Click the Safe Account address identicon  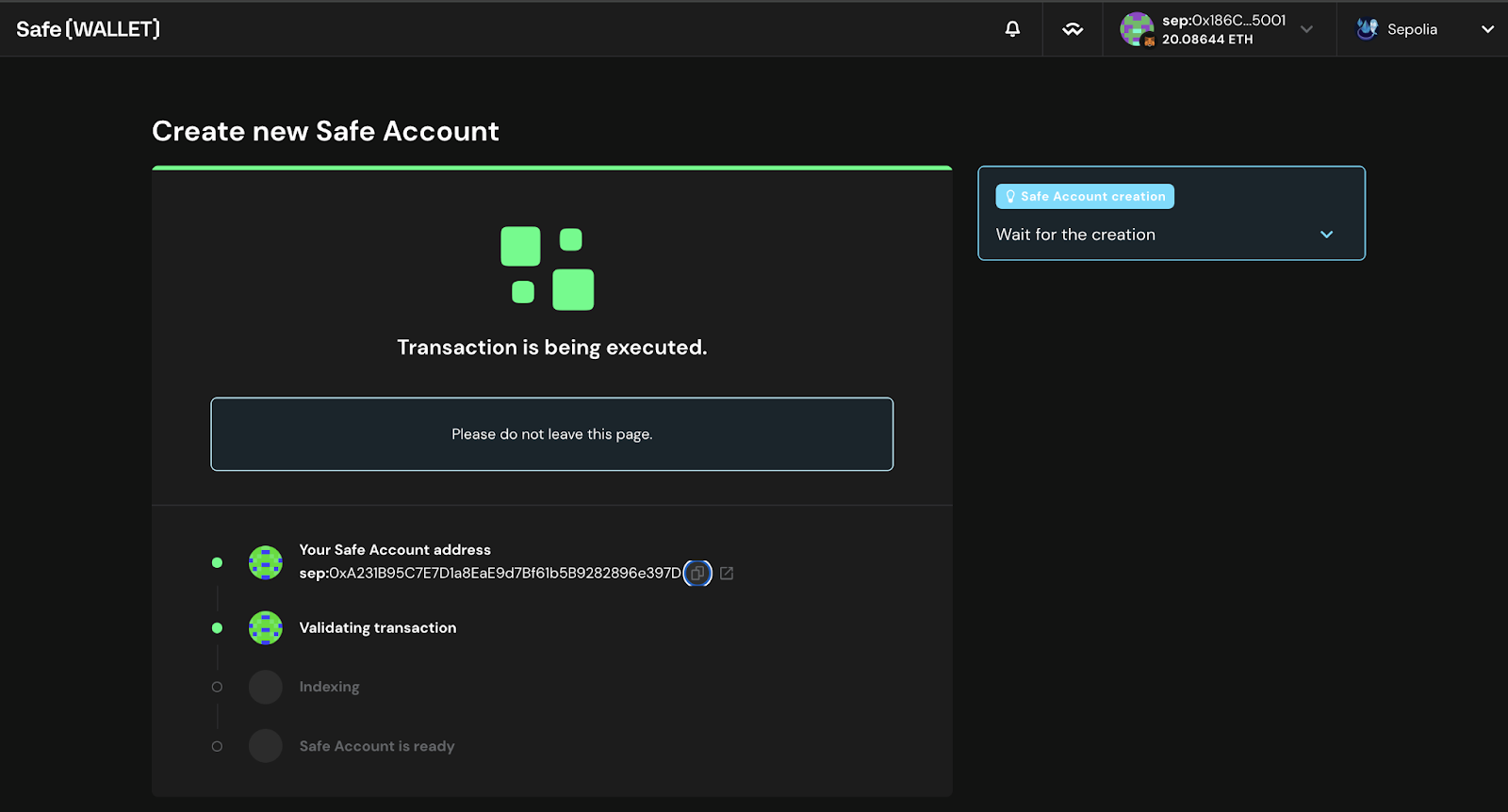(266, 562)
